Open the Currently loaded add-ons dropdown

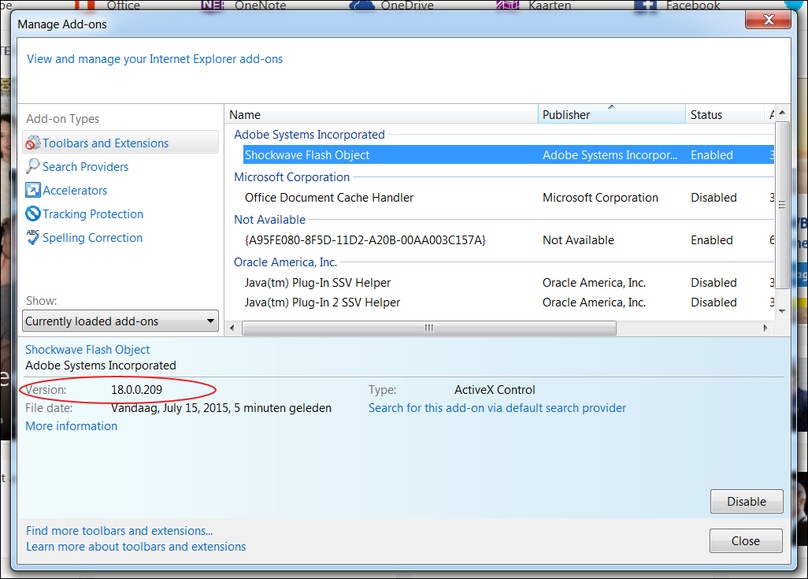[120, 321]
